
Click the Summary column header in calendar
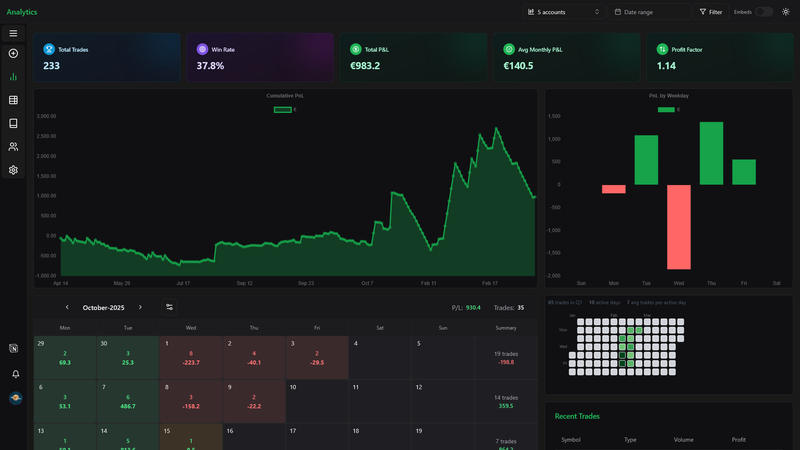tap(506, 328)
